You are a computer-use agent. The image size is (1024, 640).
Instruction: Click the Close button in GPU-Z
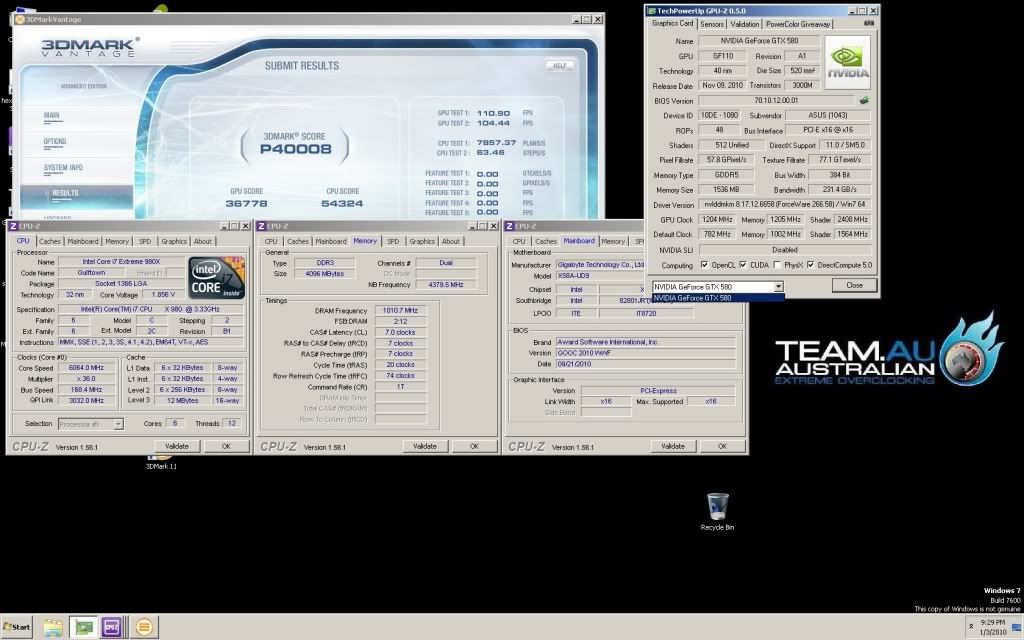(x=854, y=285)
